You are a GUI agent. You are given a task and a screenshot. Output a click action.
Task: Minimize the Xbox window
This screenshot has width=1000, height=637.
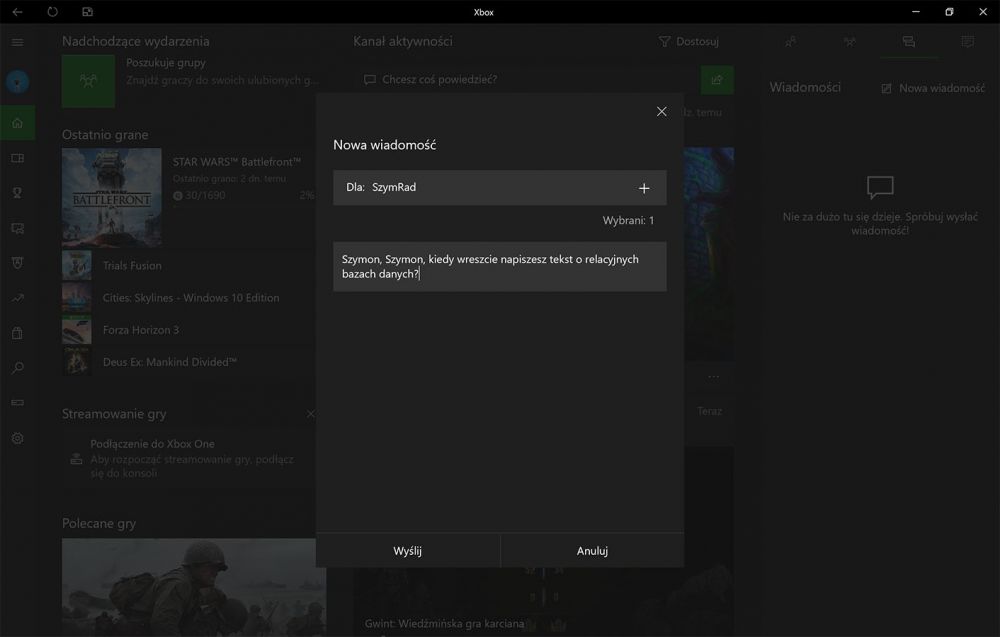point(916,11)
